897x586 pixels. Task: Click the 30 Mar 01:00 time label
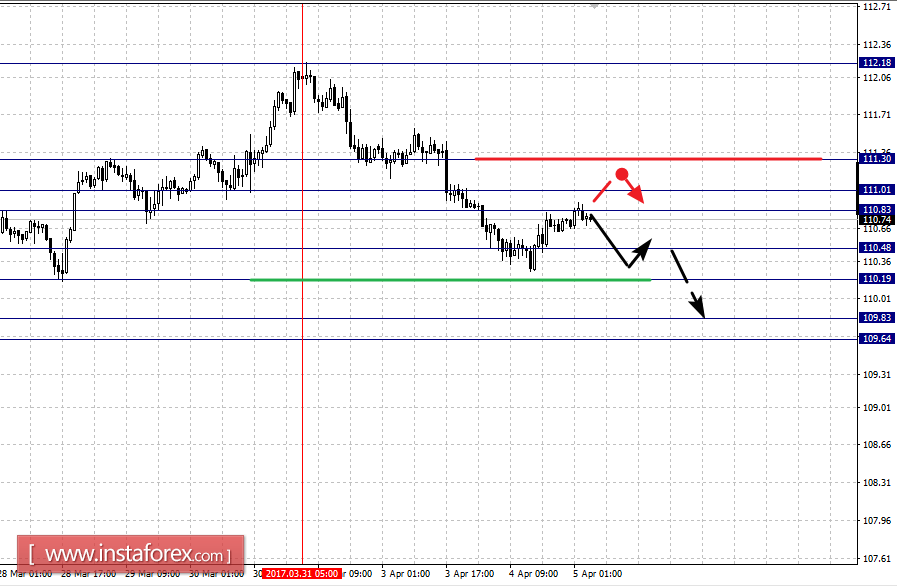point(216,573)
